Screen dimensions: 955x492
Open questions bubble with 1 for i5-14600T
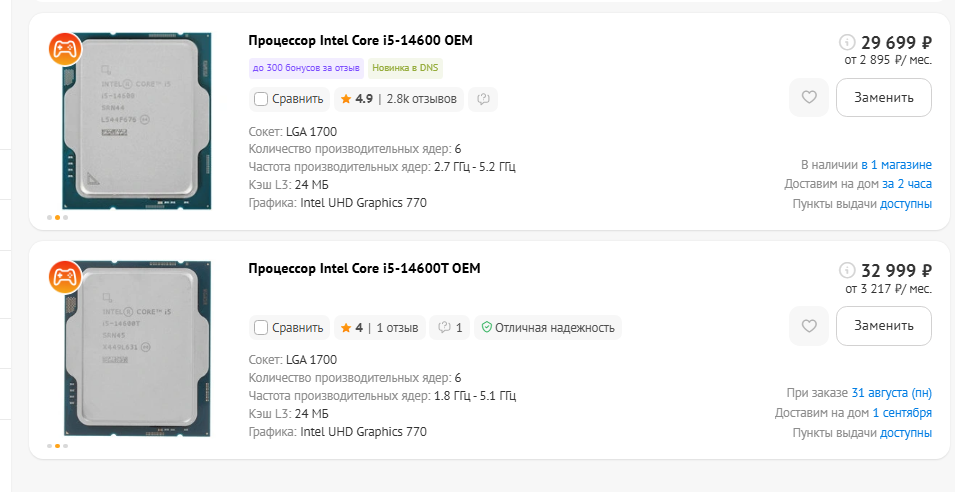(449, 328)
